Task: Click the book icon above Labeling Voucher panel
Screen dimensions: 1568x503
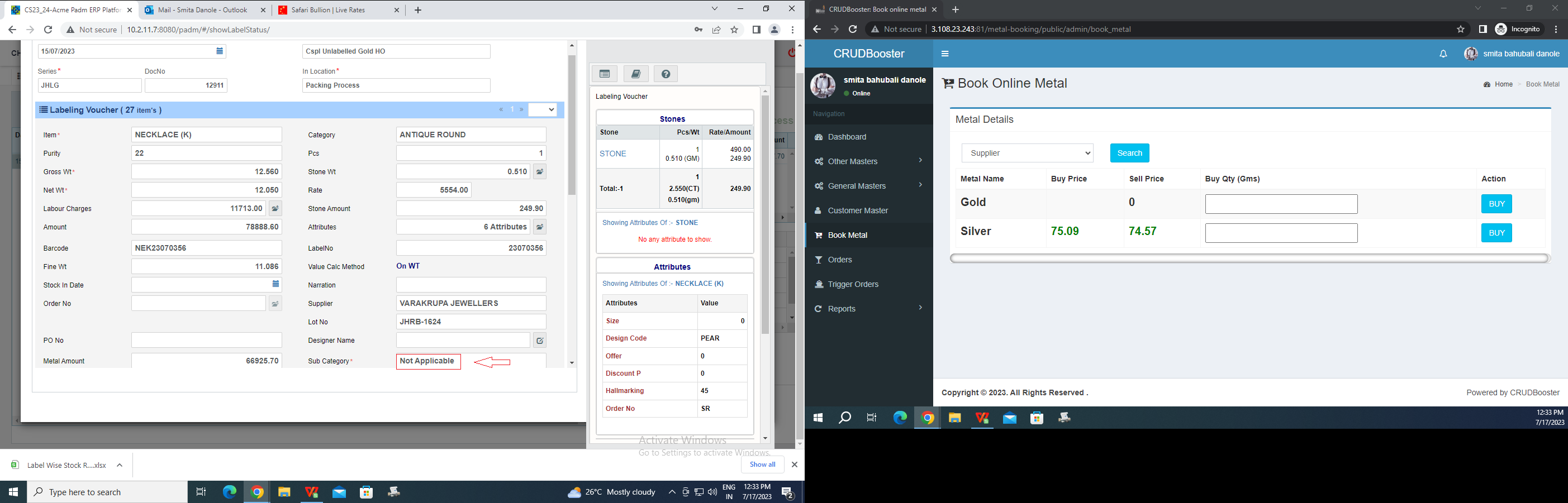Action: click(x=635, y=74)
